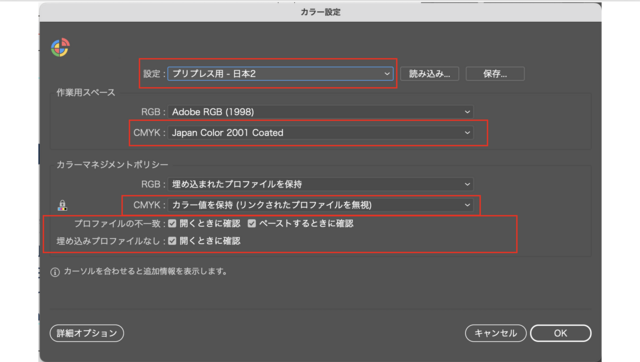Open the 設定 preset dropdown
640x362 pixels.
[x=280, y=74]
